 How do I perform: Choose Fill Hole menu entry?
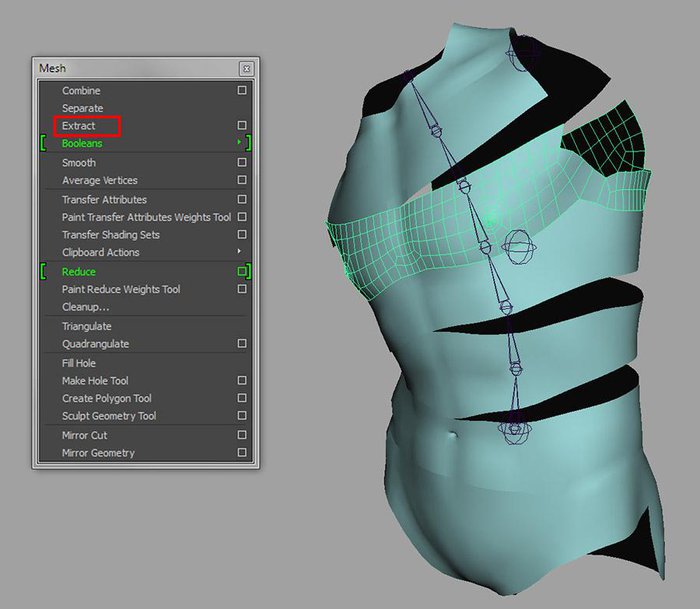tap(79, 363)
